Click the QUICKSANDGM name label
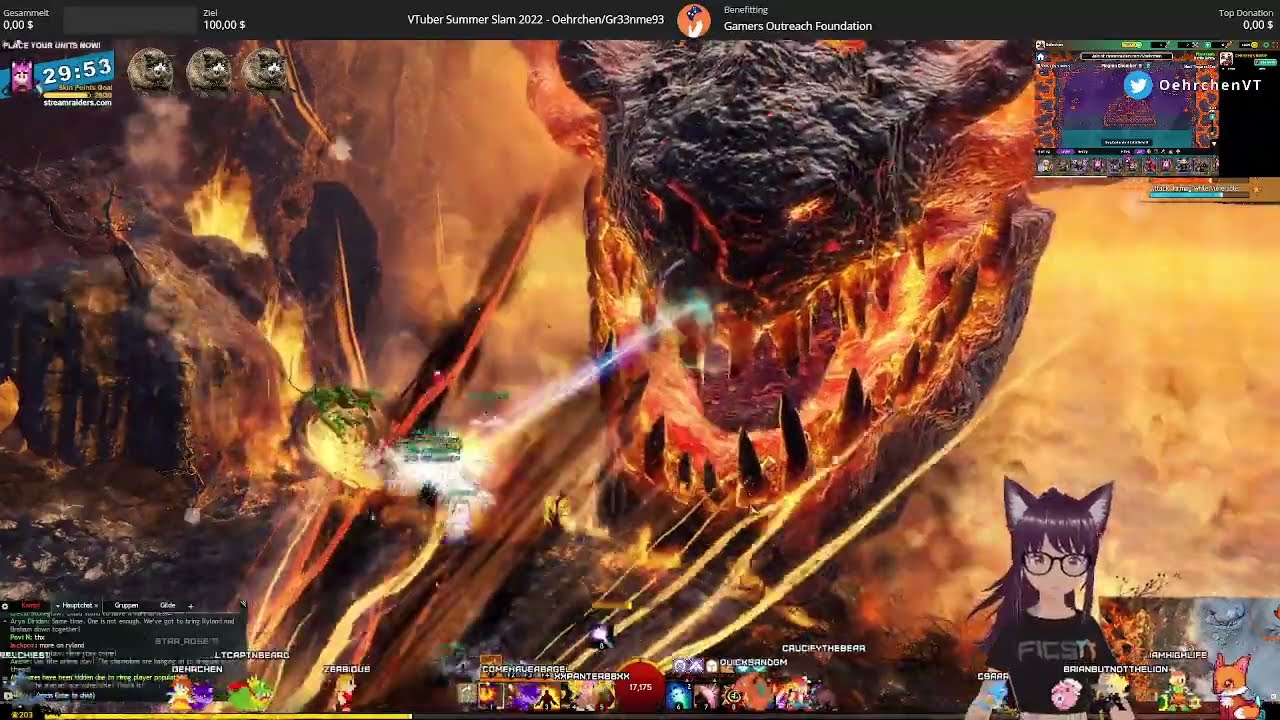 coord(753,662)
